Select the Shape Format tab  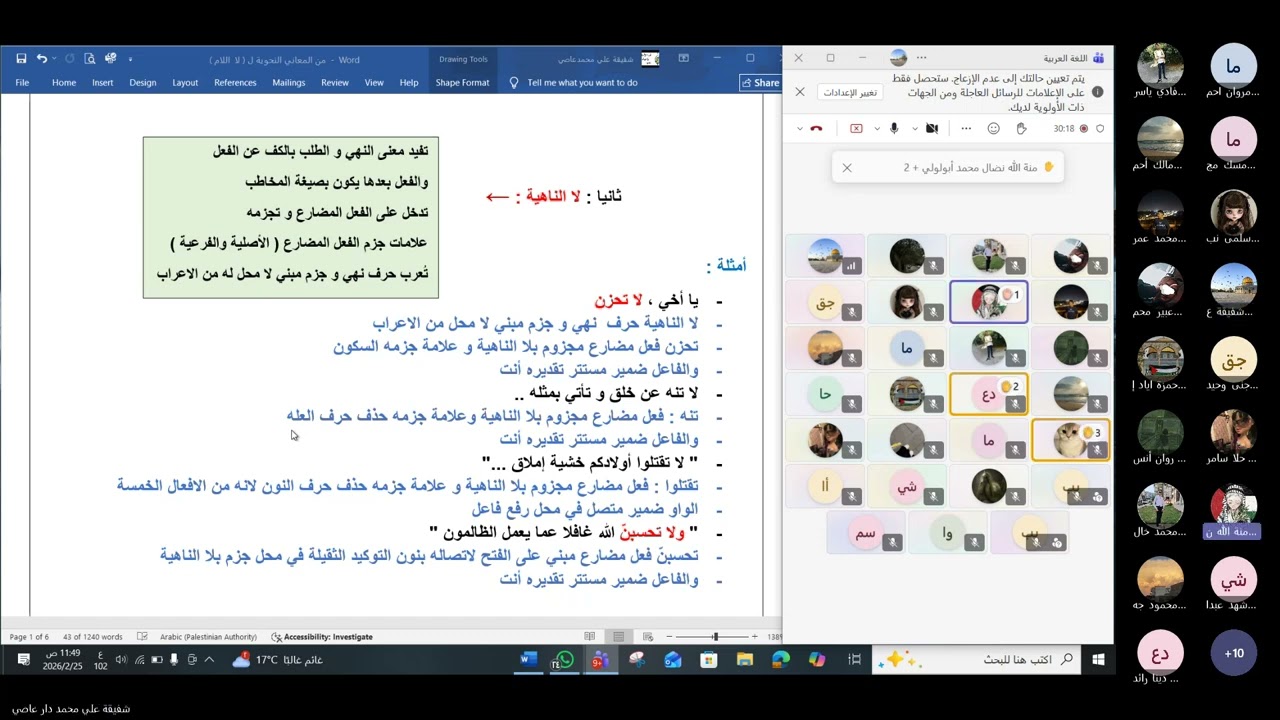(x=462, y=83)
